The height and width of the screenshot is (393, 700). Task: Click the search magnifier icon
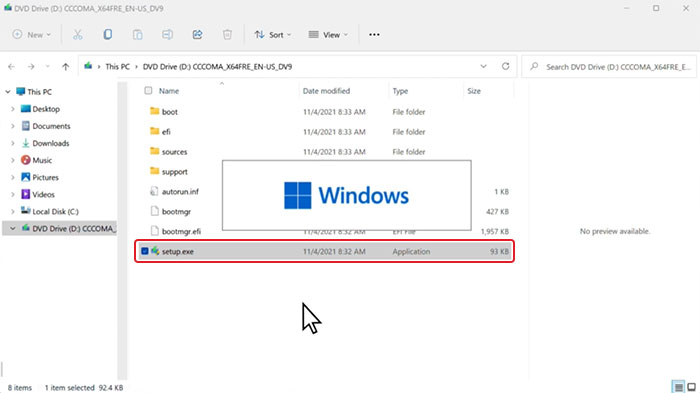tap(534, 67)
